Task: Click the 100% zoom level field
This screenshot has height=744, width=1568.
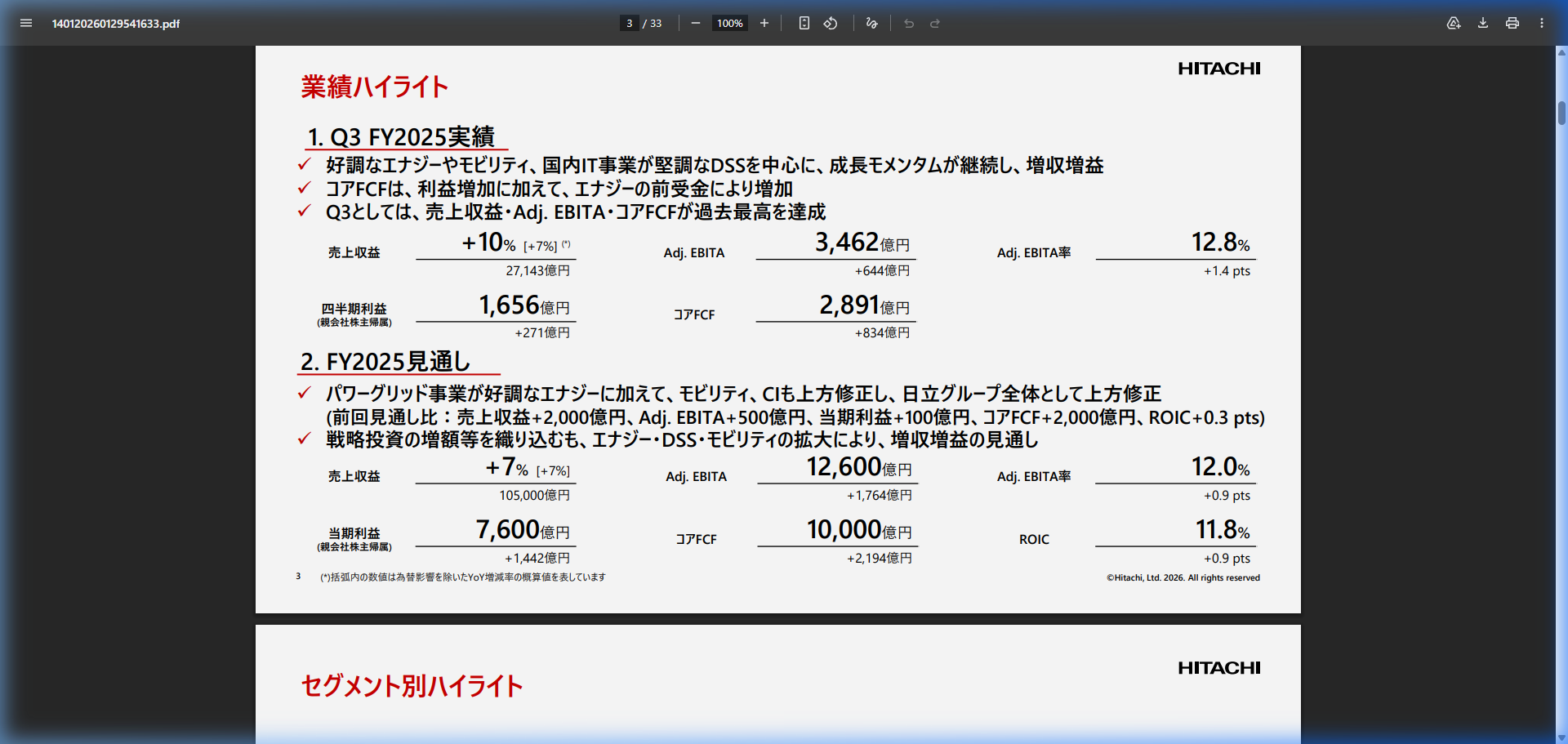Action: click(729, 24)
